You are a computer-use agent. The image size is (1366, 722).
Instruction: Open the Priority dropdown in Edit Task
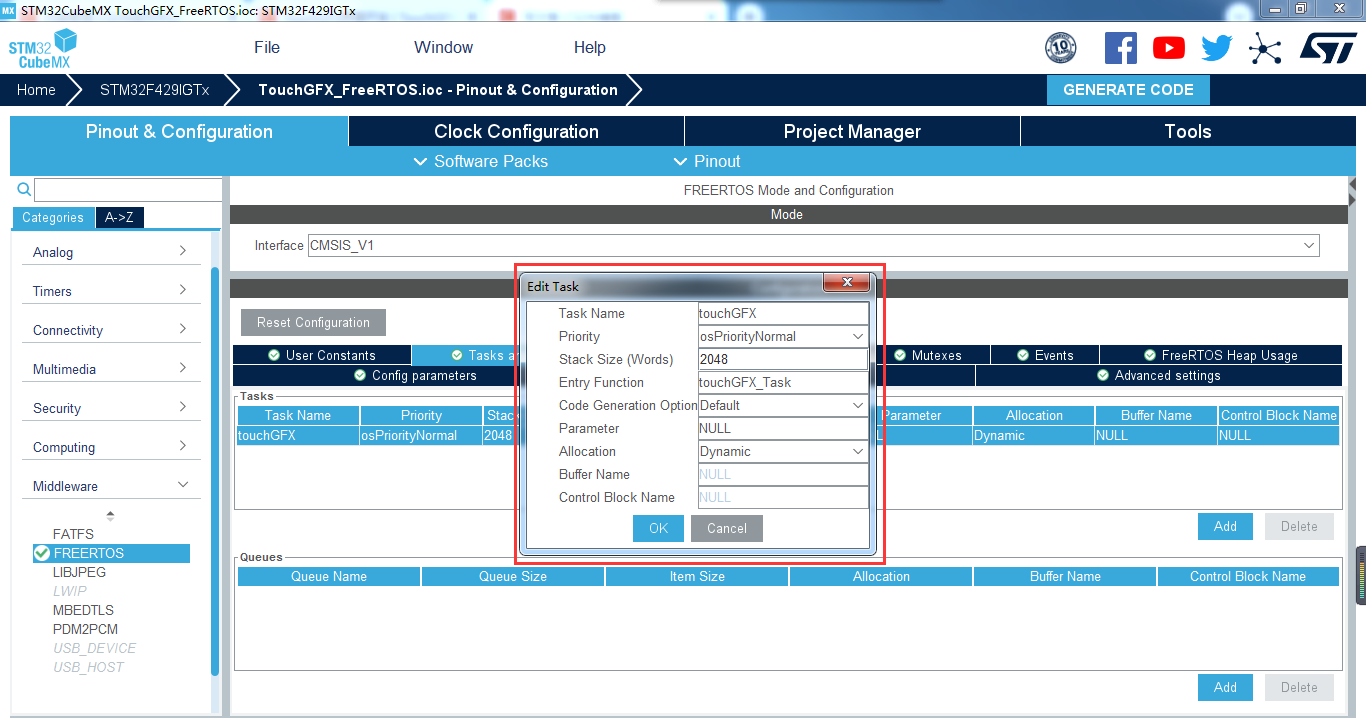(783, 336)
